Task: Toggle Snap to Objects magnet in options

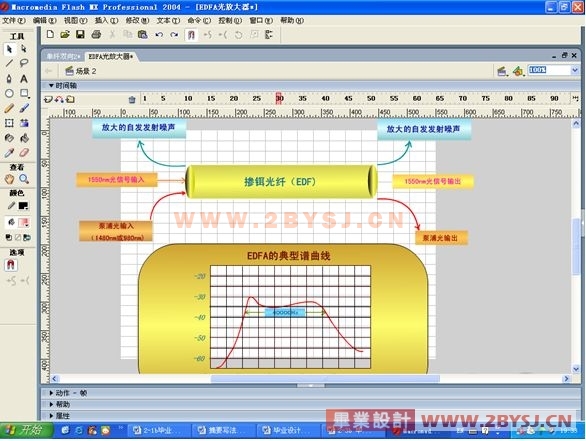Action: (x=10, y=265)
